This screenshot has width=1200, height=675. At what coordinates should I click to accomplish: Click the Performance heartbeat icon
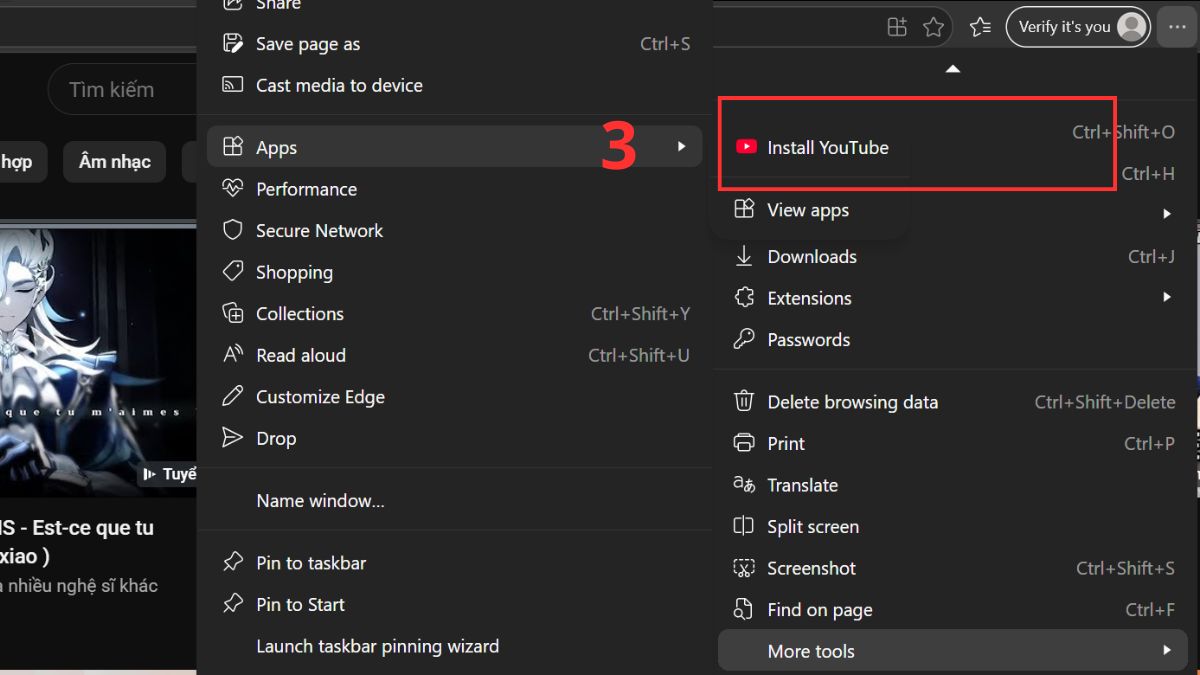(232, 188)
